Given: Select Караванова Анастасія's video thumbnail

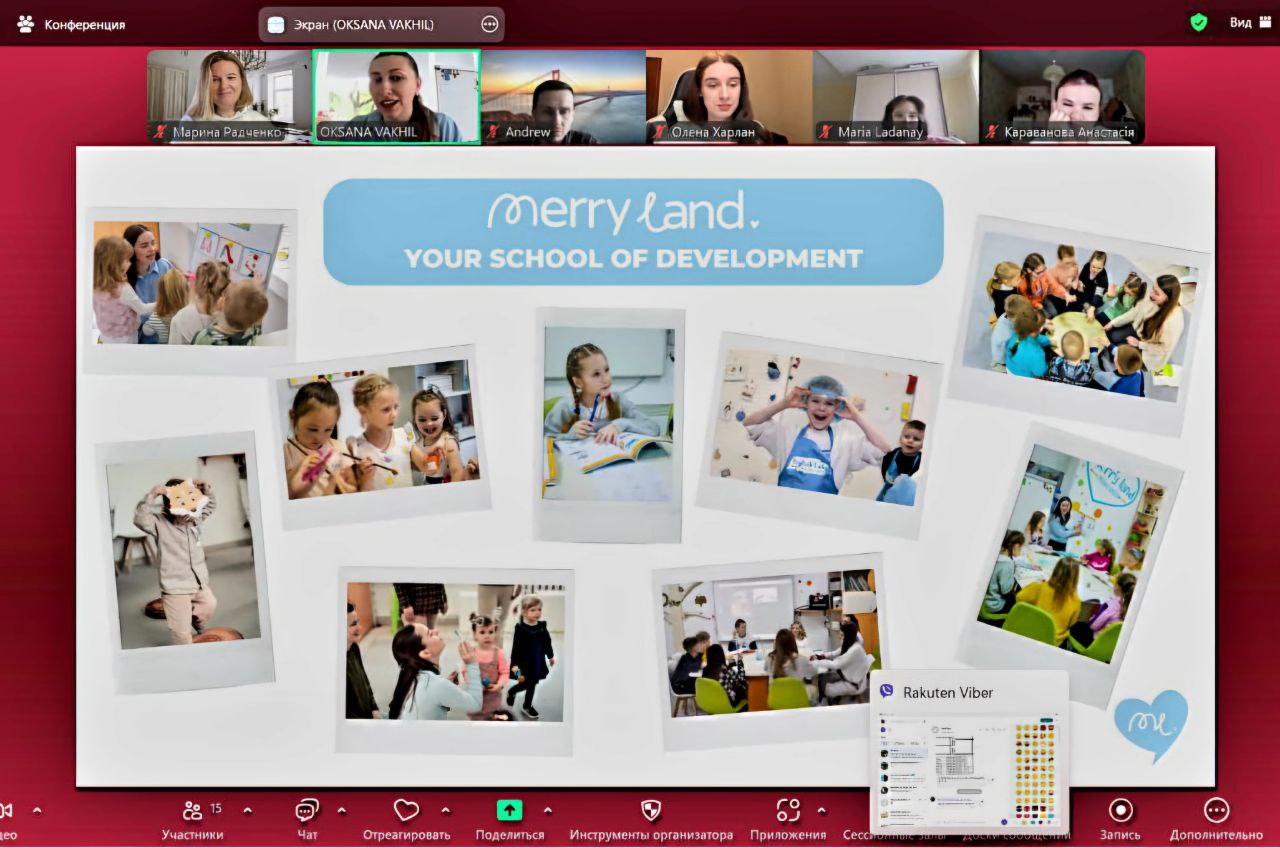Looking at the screenshot, I should [1062, 96].
